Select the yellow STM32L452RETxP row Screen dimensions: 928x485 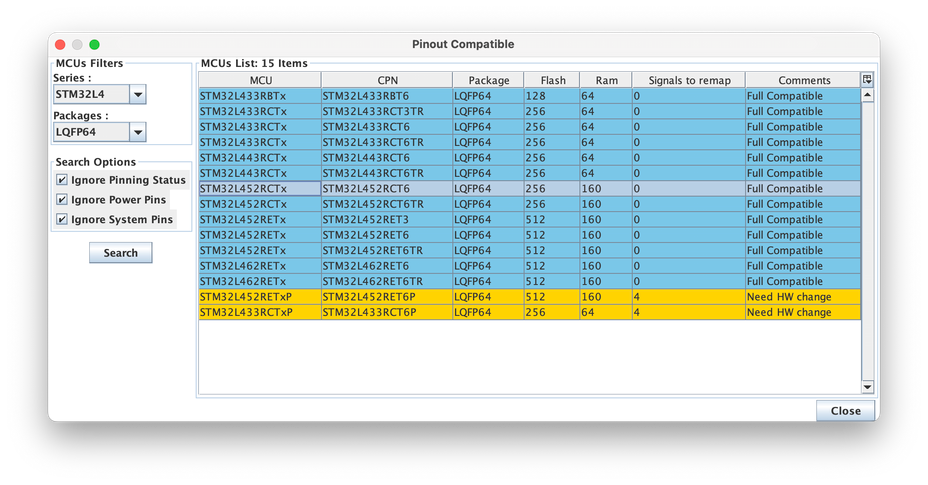tap(530, 297)
